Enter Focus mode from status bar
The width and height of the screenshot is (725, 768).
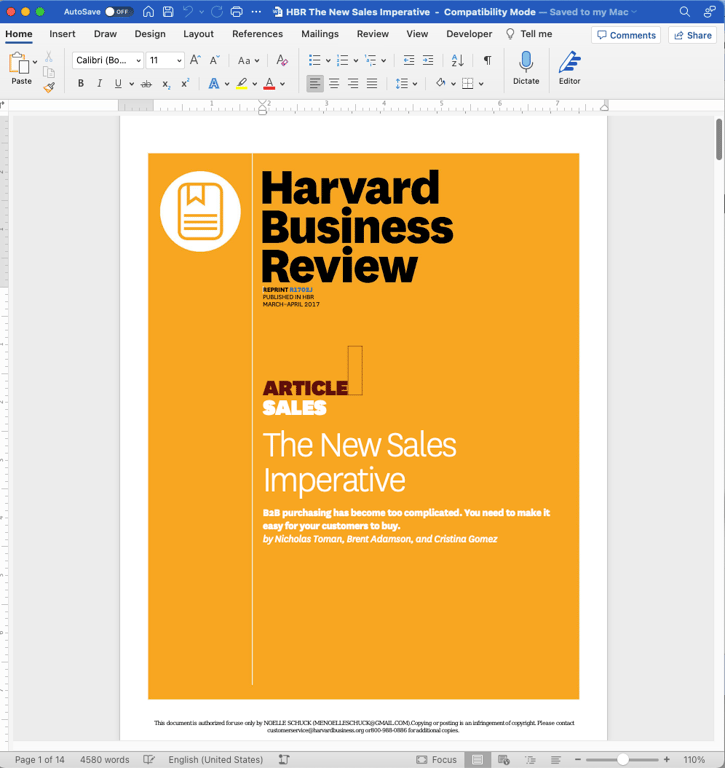click(436, 759)
